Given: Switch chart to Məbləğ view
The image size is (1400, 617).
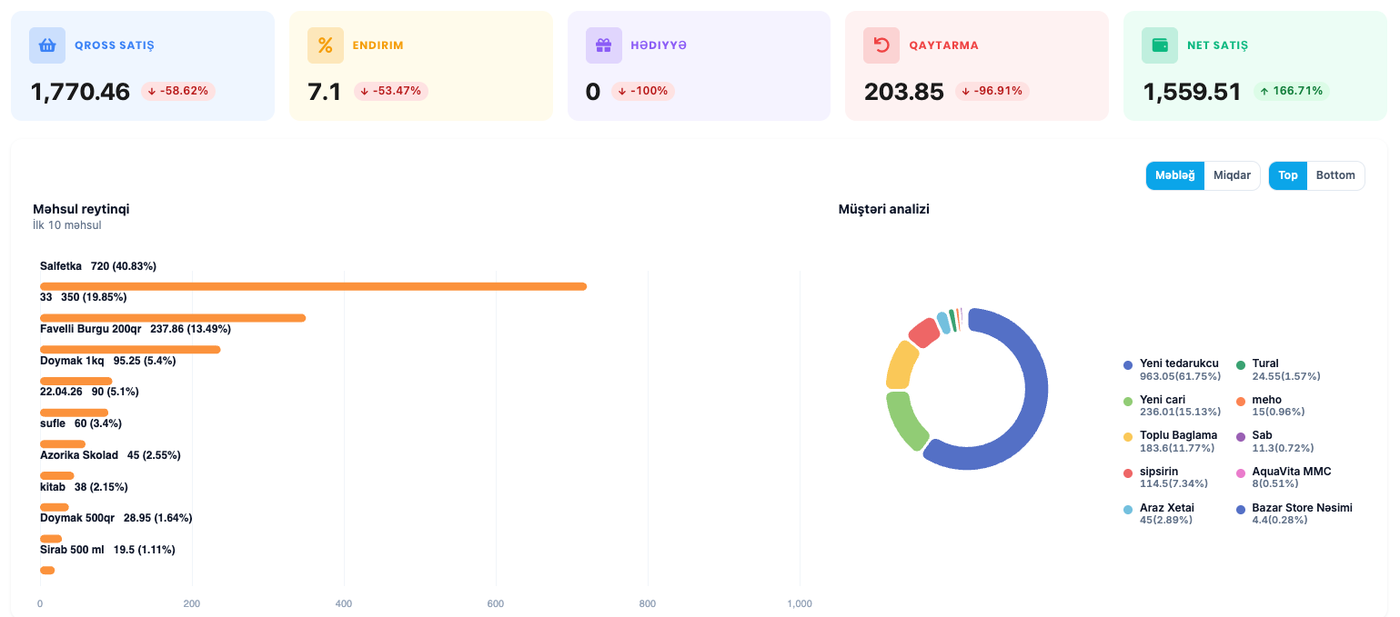Looking at the screenshot, I should click(1175, 175).
